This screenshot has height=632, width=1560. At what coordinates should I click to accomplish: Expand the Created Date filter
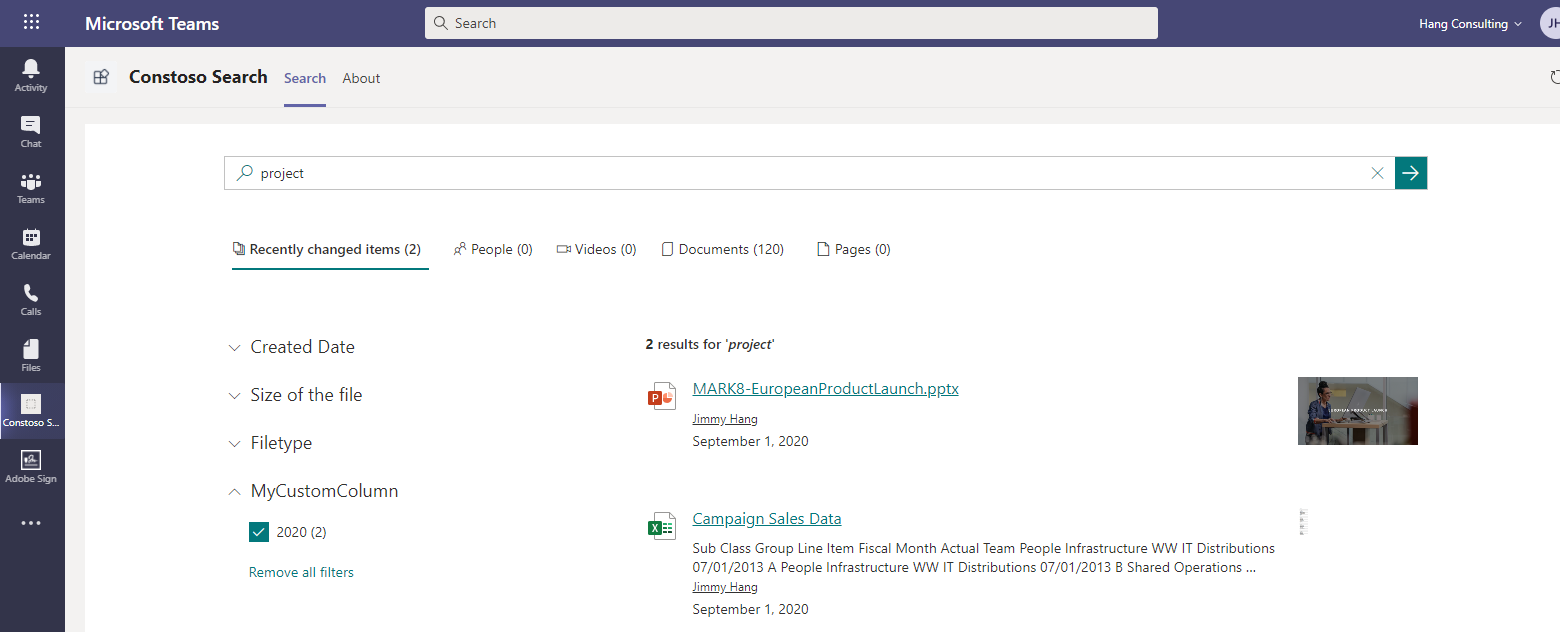pos(292,347)
